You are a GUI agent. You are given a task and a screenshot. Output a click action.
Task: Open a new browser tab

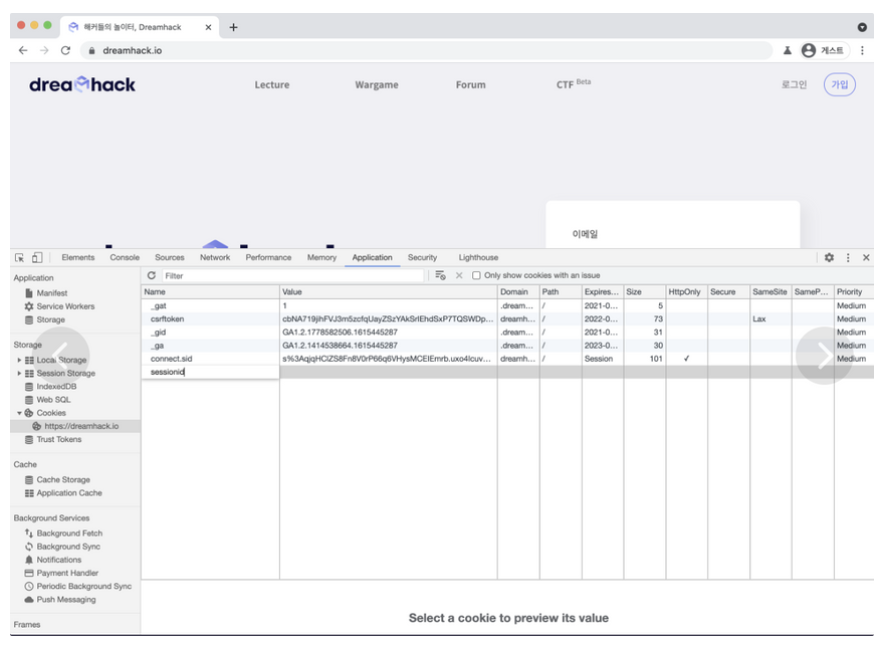click(233, 27)
